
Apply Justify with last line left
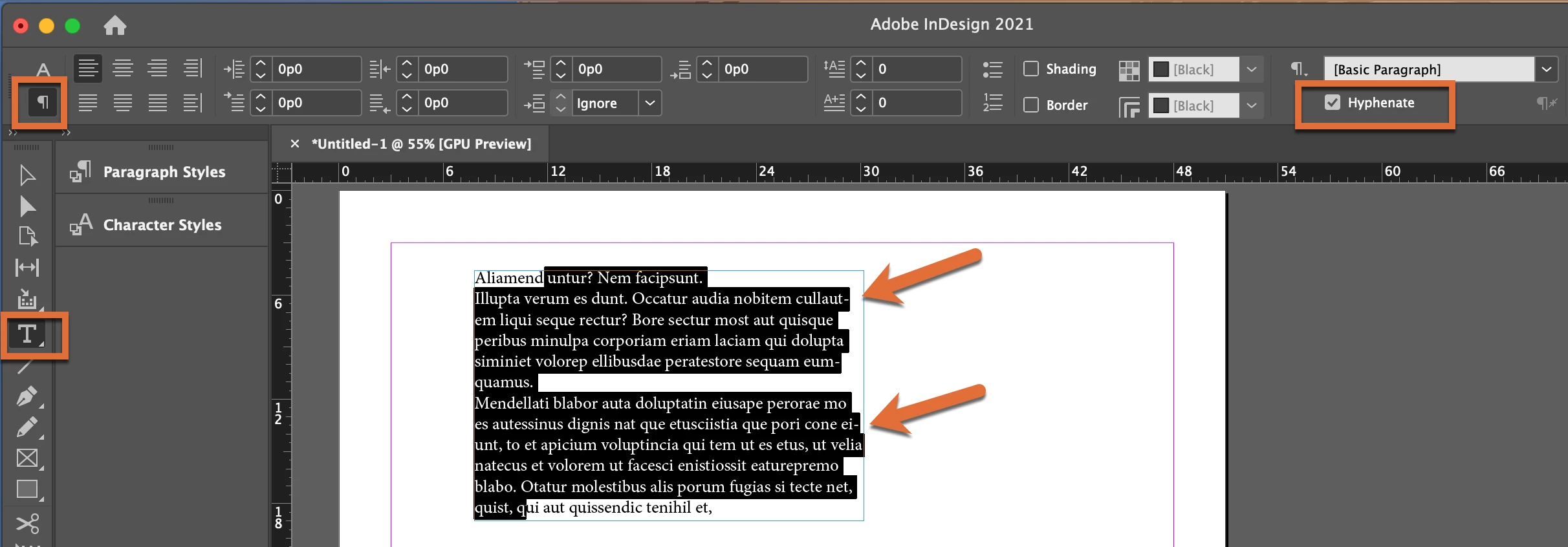pyautogui.click(x=88, y=102)
